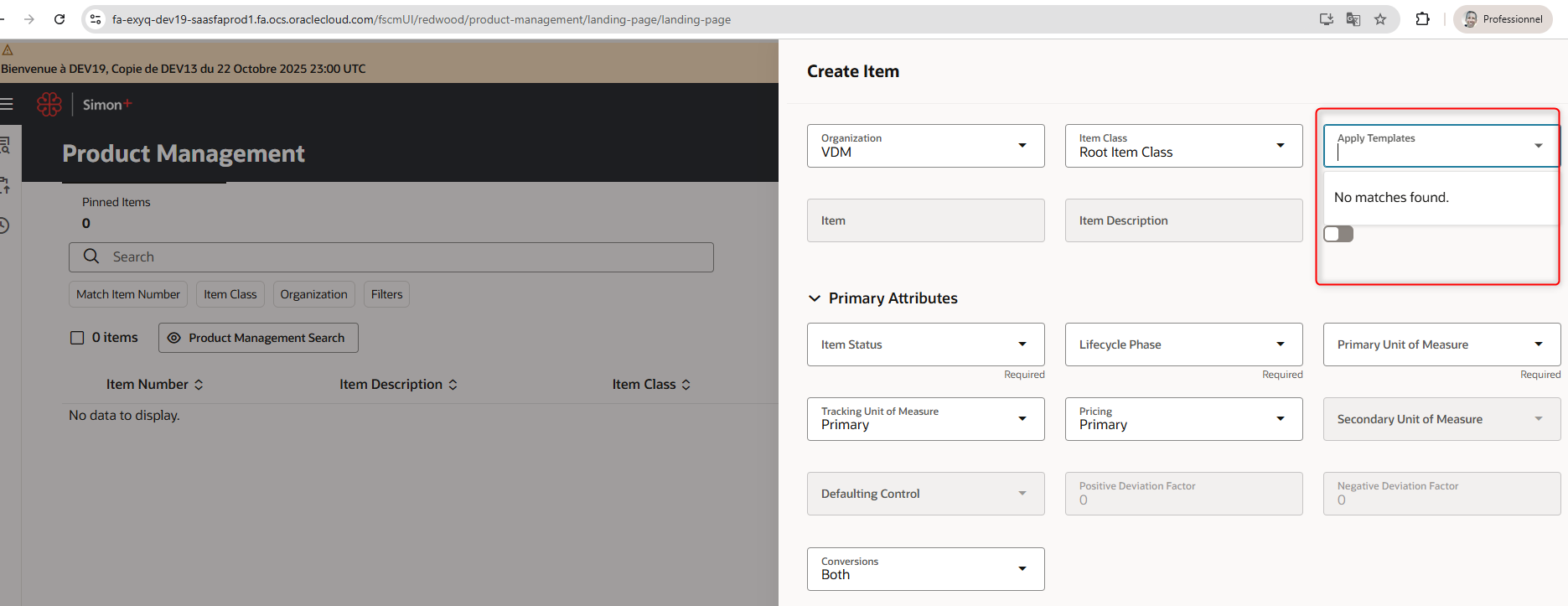Click the Product Management page title

[184, 153]
